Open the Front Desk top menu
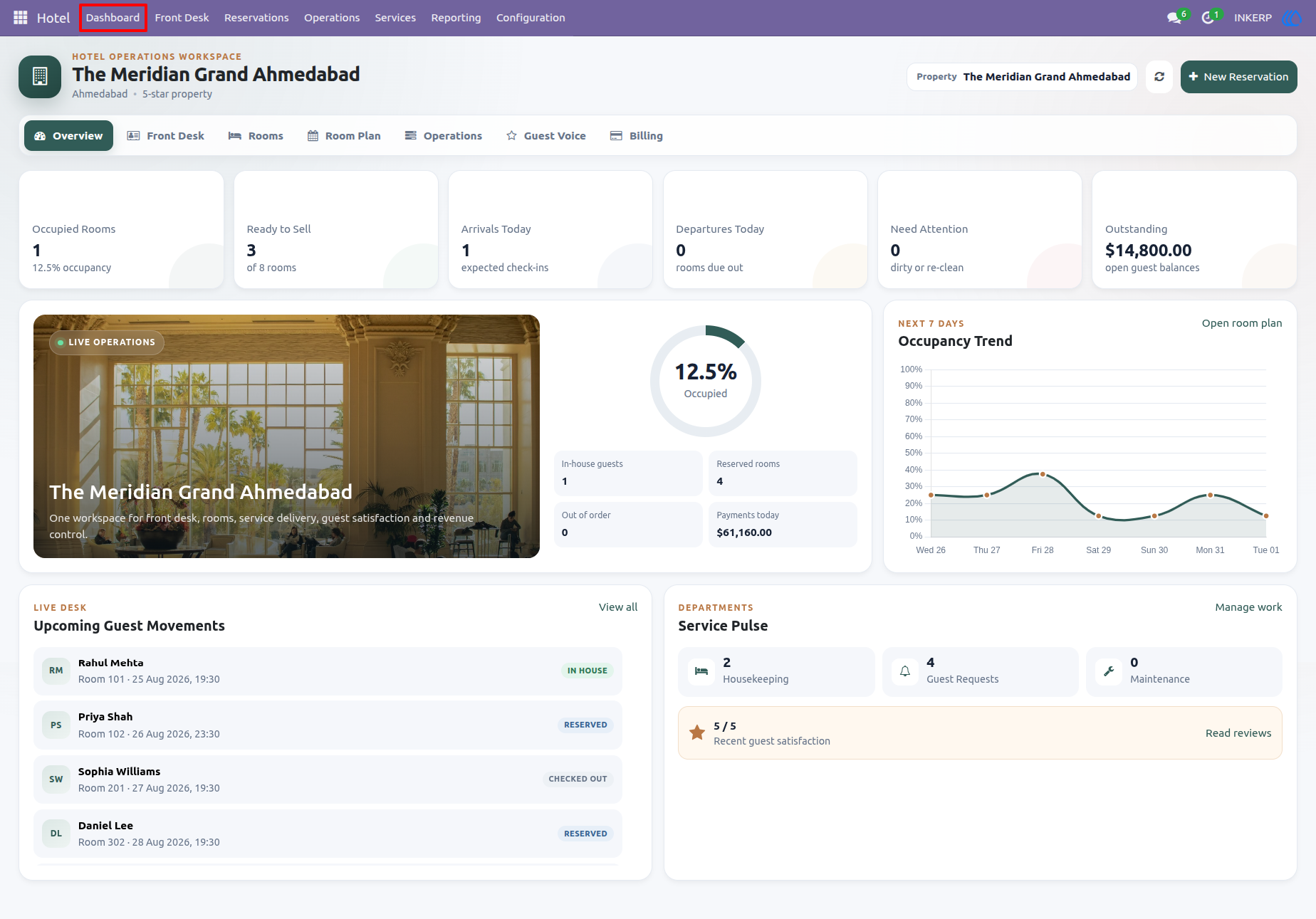The height and width of the screenshot is (919, 1316). coord(182,18)
